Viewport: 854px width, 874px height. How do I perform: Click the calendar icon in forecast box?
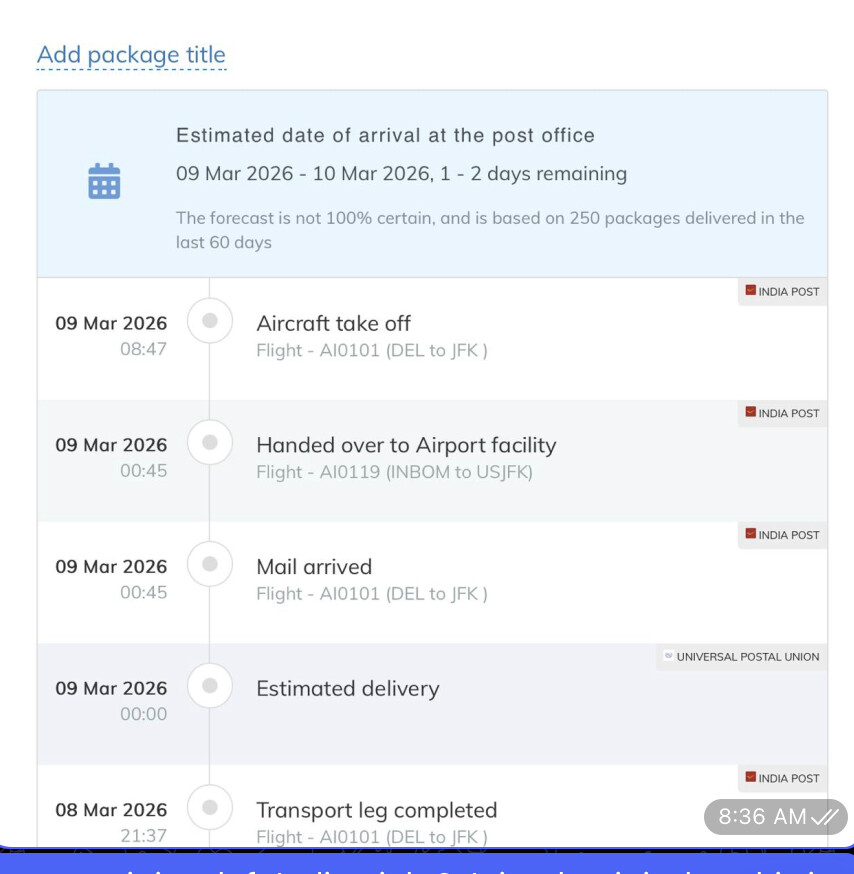tap(104, 181)
